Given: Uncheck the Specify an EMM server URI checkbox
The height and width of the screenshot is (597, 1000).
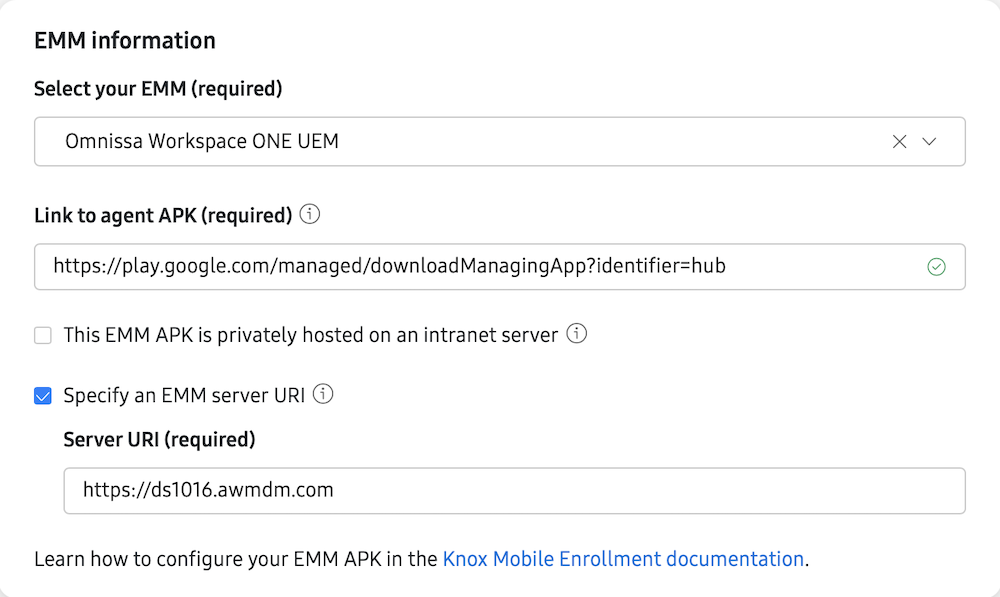Looking at the screenshot, I should tap(43, 396).
